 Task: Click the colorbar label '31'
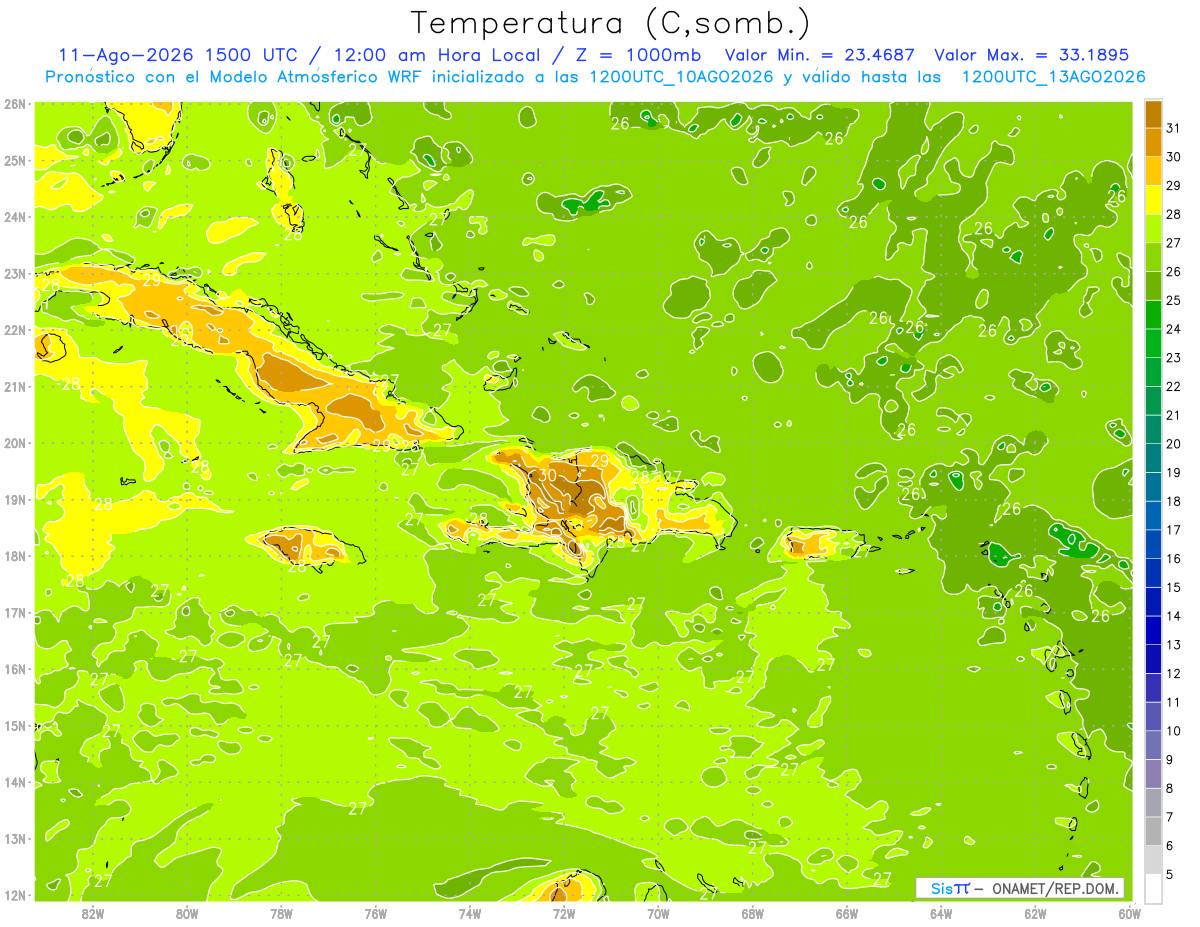(x=1174, y=128)
